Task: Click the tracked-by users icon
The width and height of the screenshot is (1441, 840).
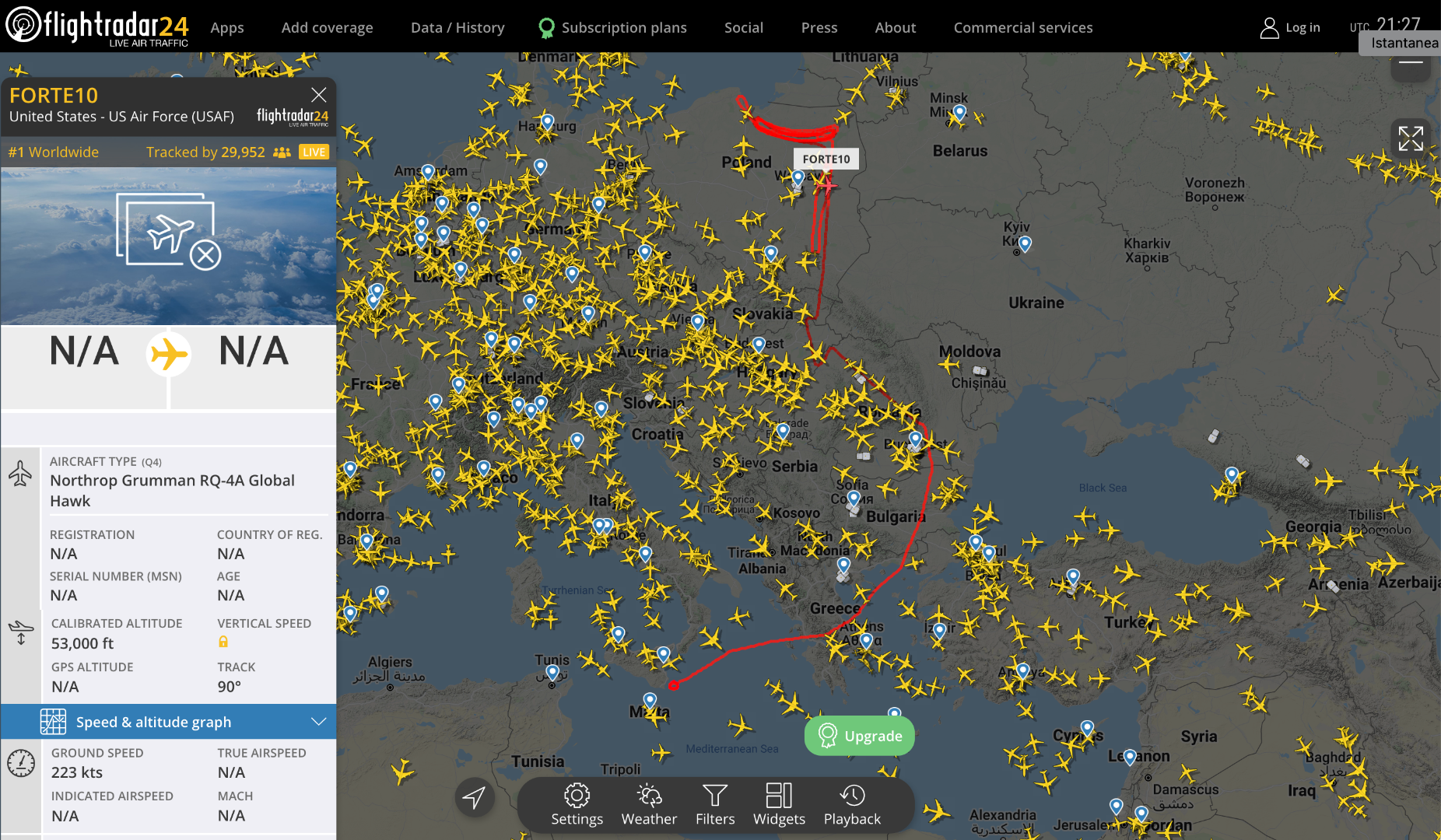Action: coord(282,152)
